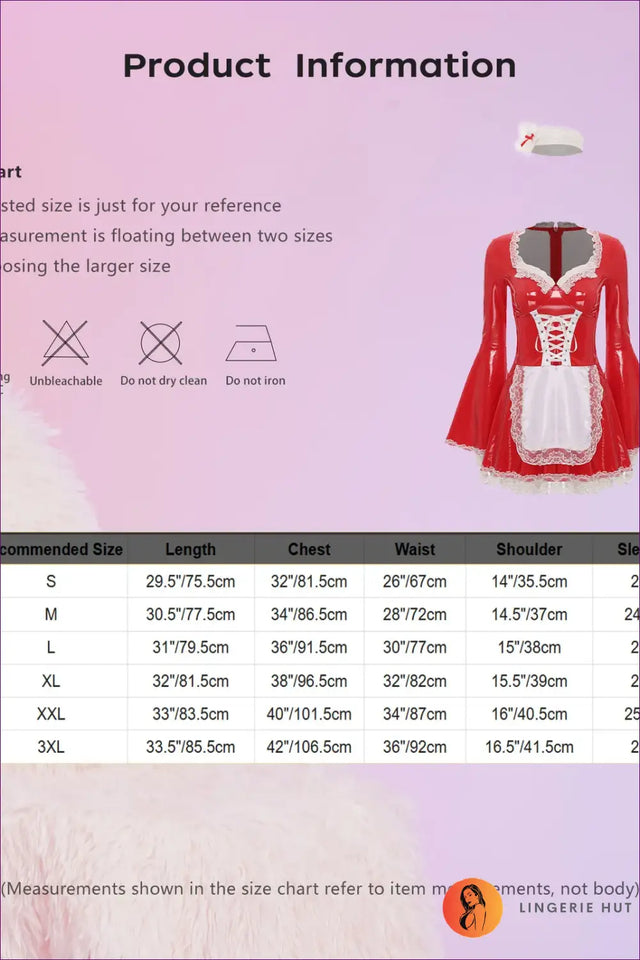Viewport: 640px width, 960px height.
Task: Select the Length column header
Action: (190, 549)
